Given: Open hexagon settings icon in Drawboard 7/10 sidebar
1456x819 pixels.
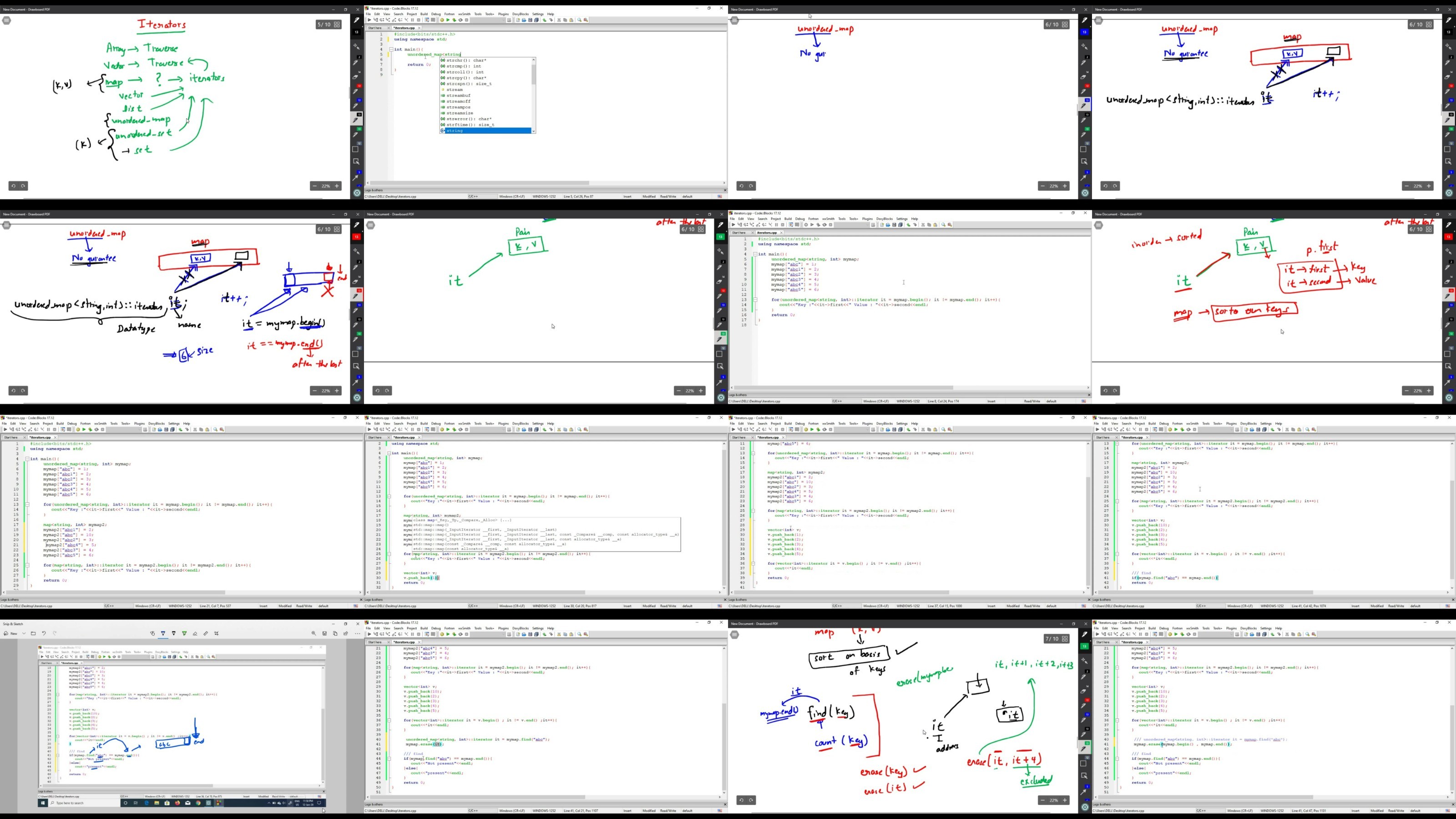Looking at the screenshot, I should point(1085,808).
